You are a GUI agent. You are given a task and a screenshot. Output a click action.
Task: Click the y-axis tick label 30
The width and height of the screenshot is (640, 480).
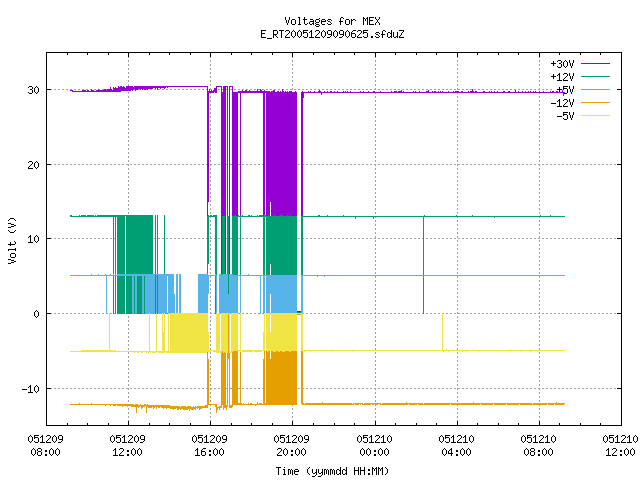pos(33,90)
